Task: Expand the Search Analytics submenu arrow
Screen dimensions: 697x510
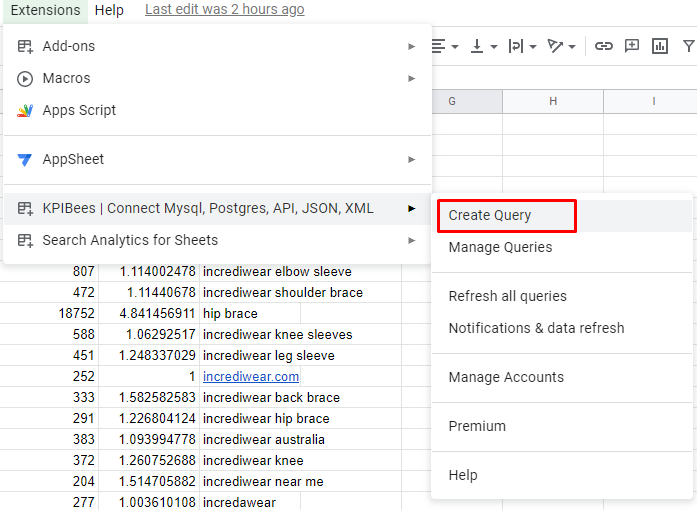Action: 412,241
